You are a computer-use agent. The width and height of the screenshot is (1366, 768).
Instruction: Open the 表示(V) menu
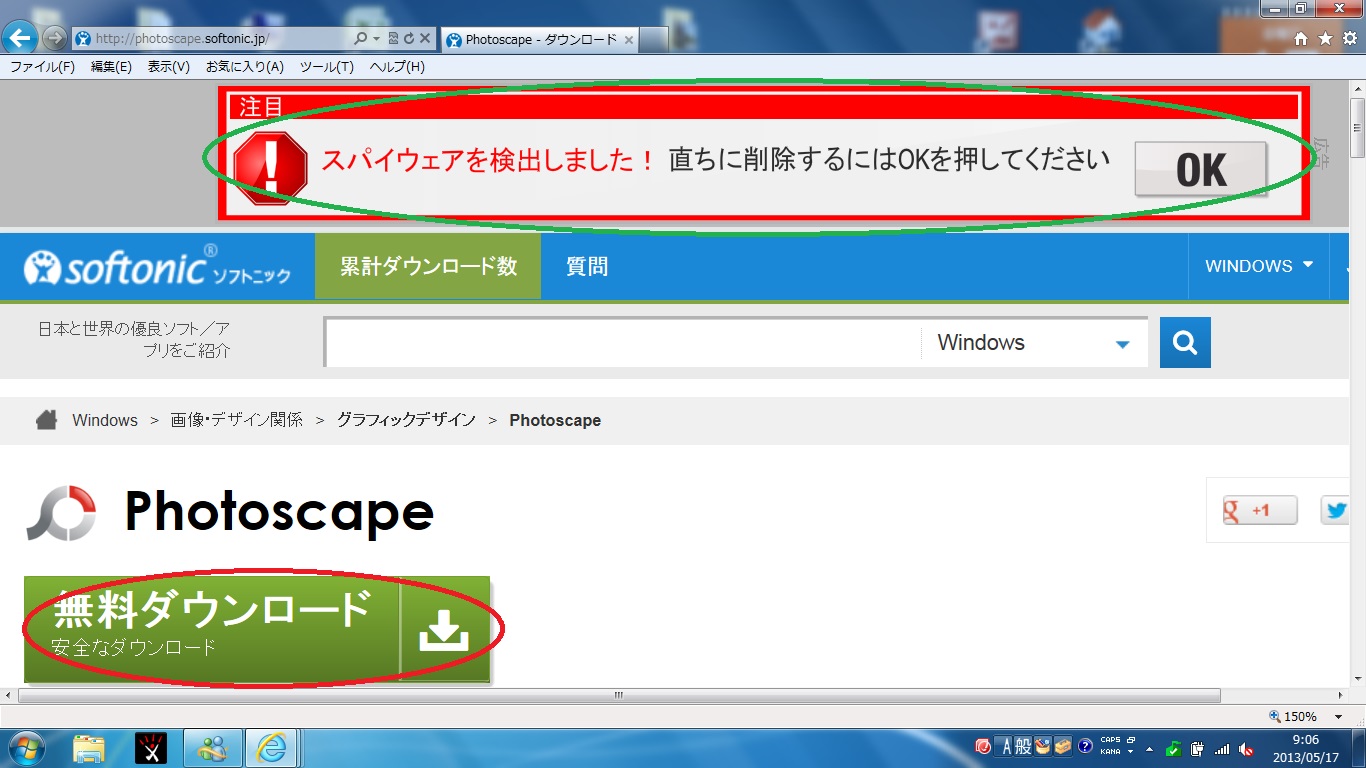click(169, 67)
